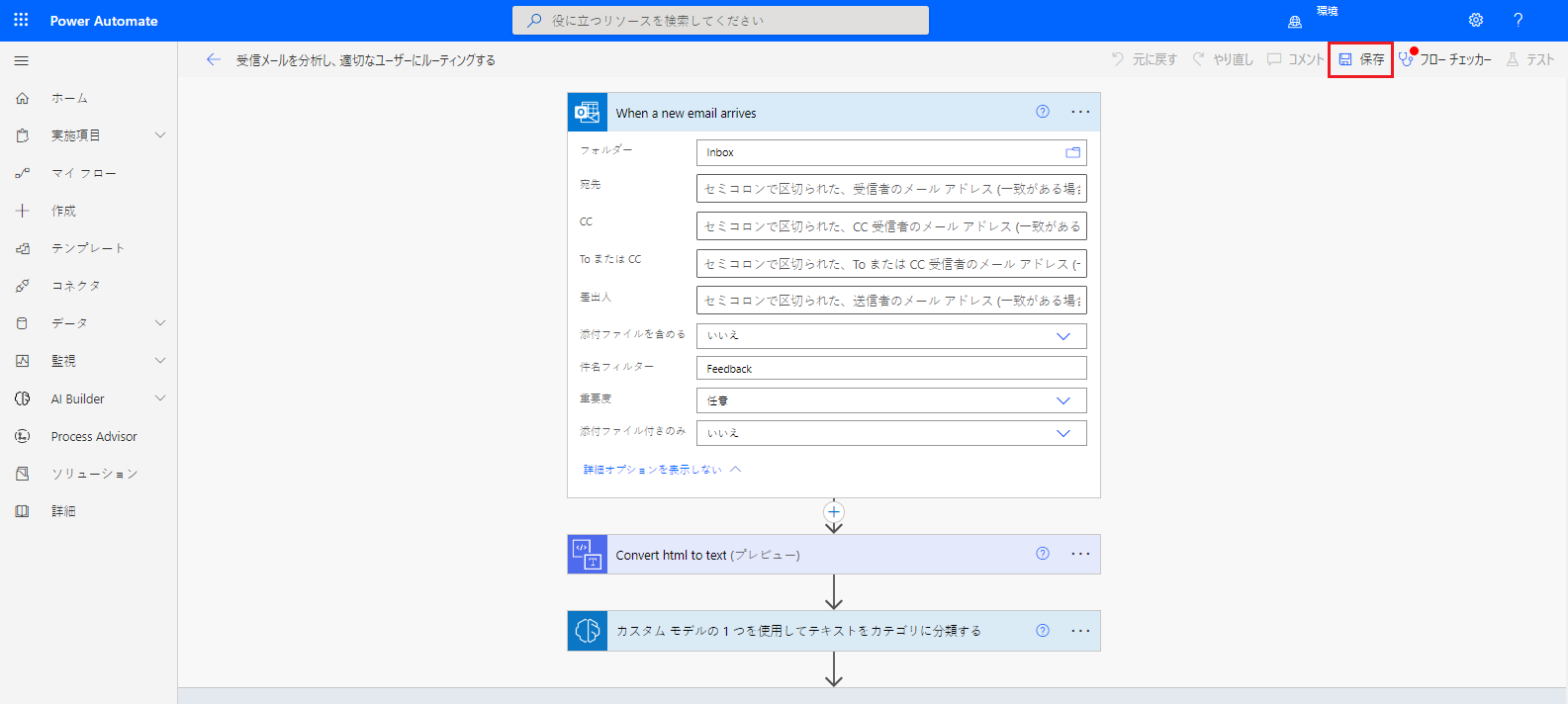Click the search magnifier icon

point(534,20)
